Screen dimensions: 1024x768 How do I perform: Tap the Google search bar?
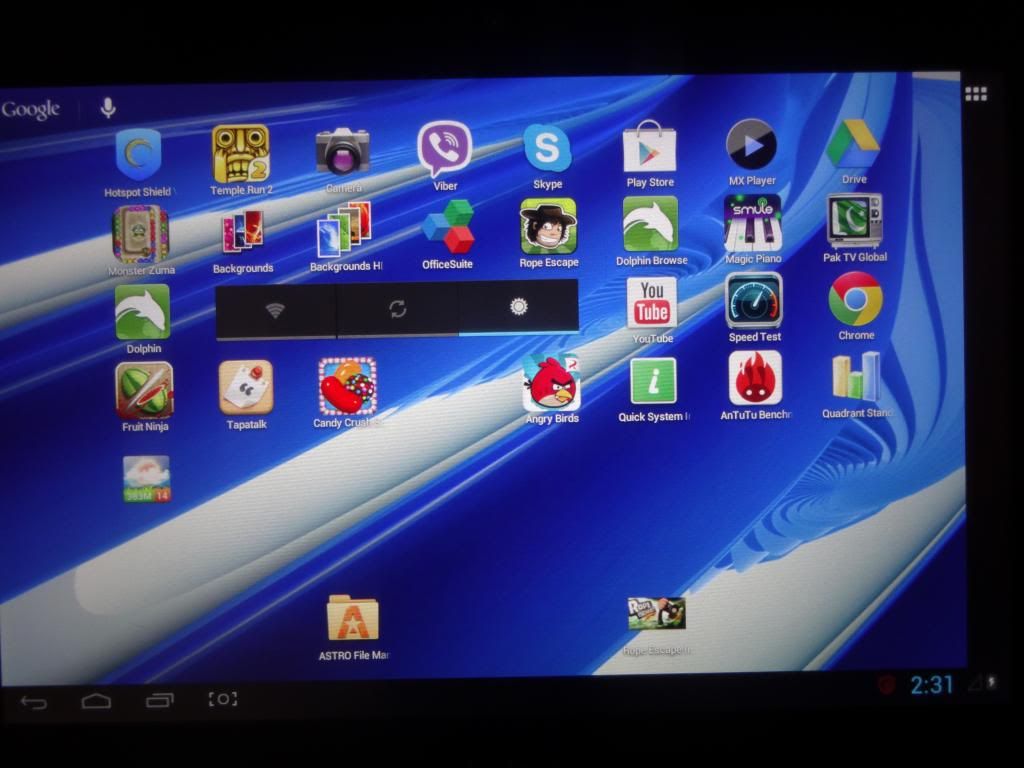pos(31,109)
